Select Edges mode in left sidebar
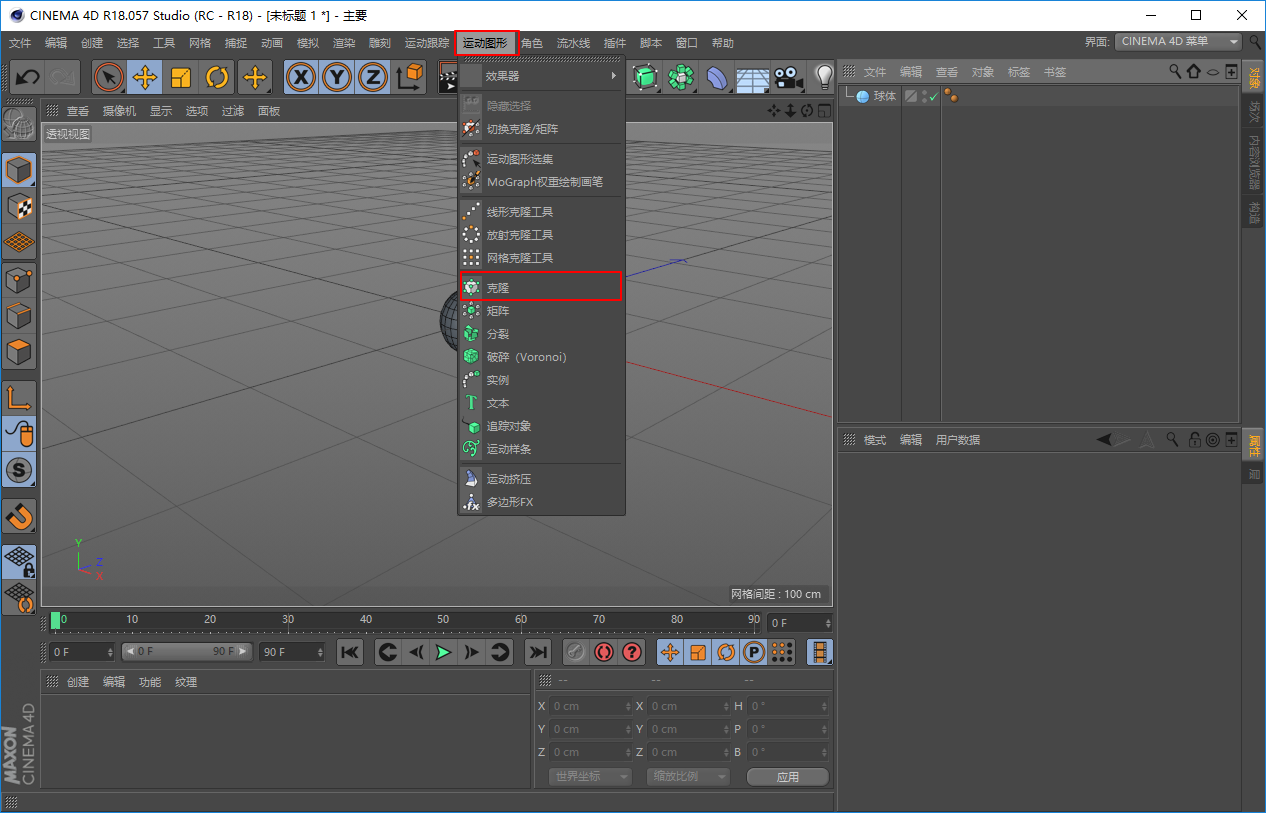The width and height of the screenshot is (1266, 813). pyautogui.click(x=19, y=317)
